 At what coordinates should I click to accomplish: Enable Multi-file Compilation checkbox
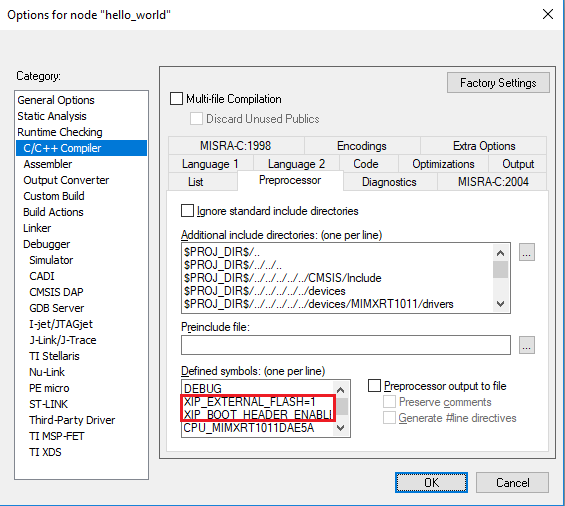[176, 99]
